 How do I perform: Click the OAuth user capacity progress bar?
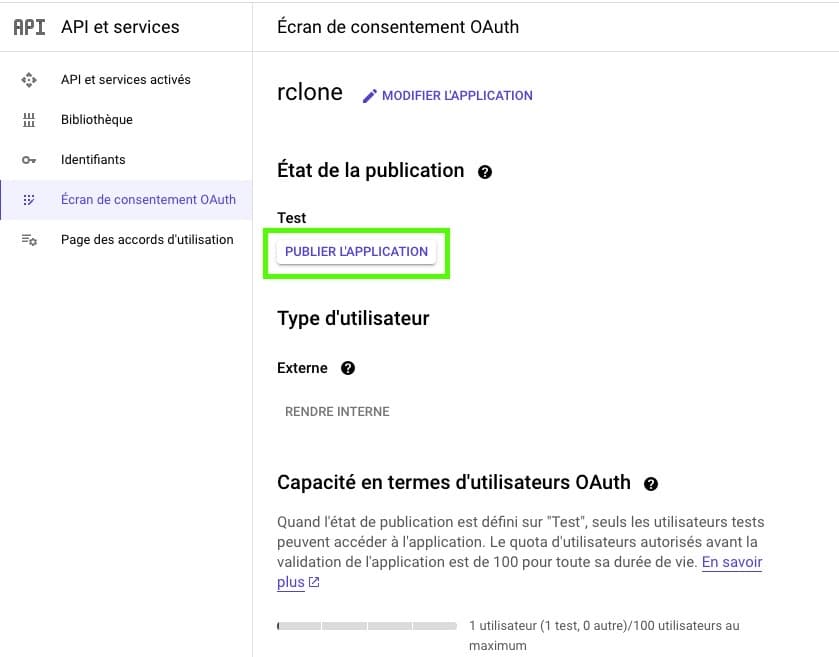click(x=367, y=626)
